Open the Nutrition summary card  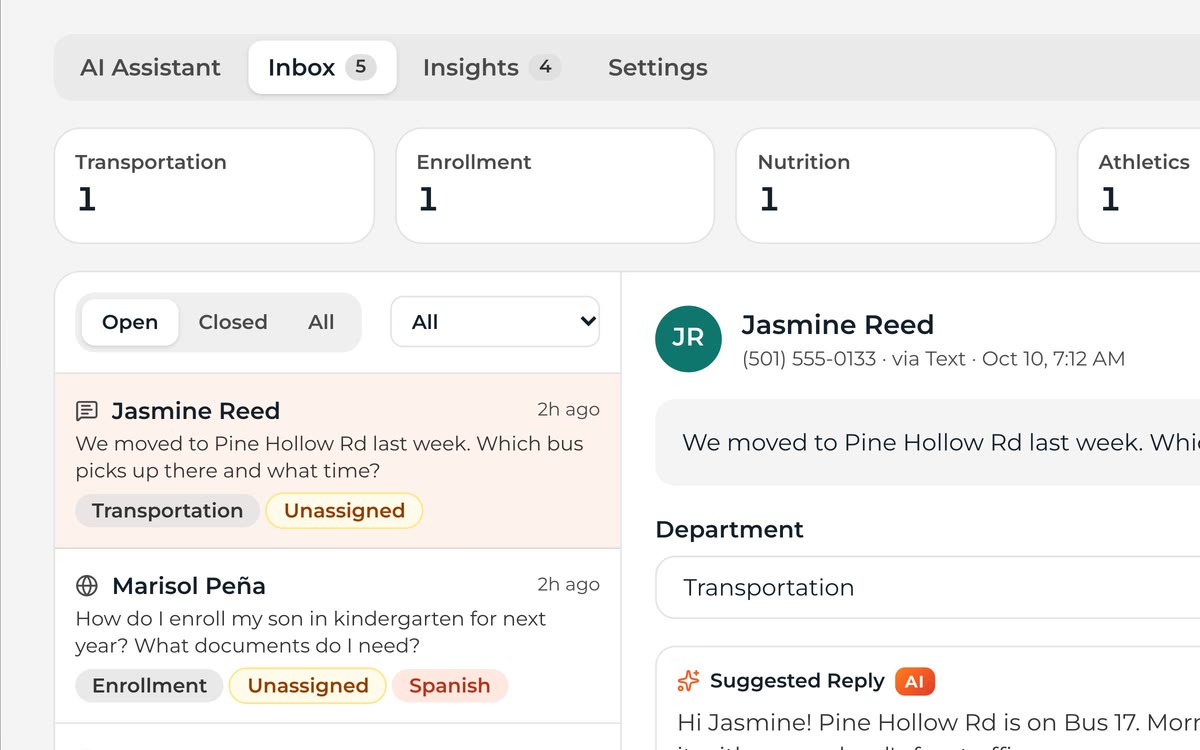(896, 185)
